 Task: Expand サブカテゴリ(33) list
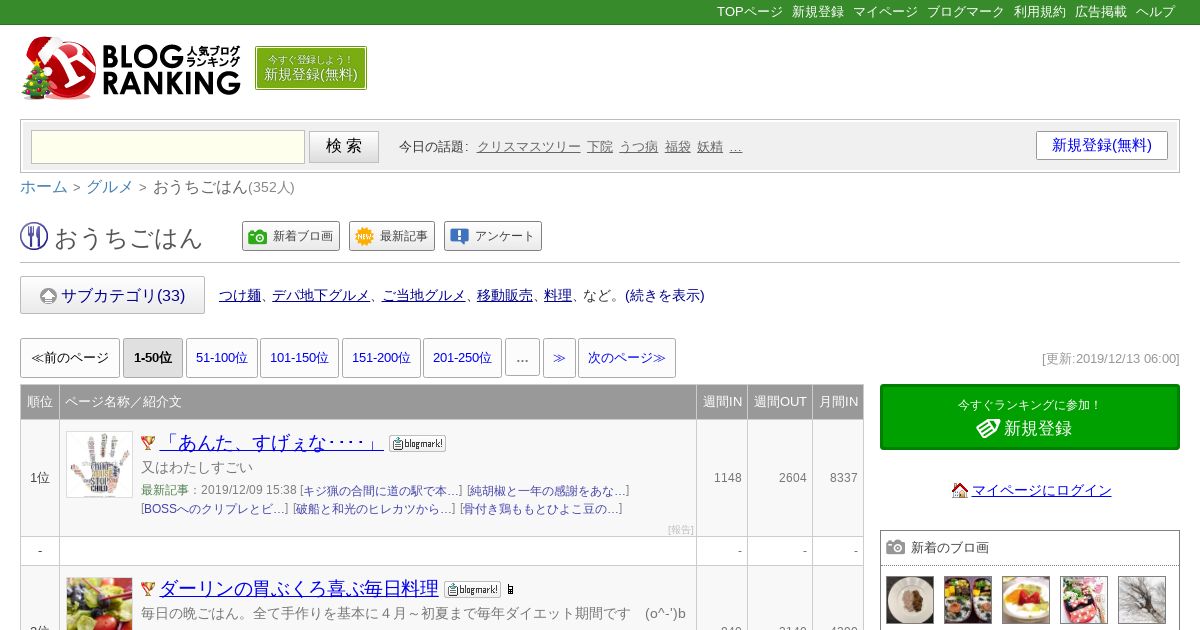point(112,295)
